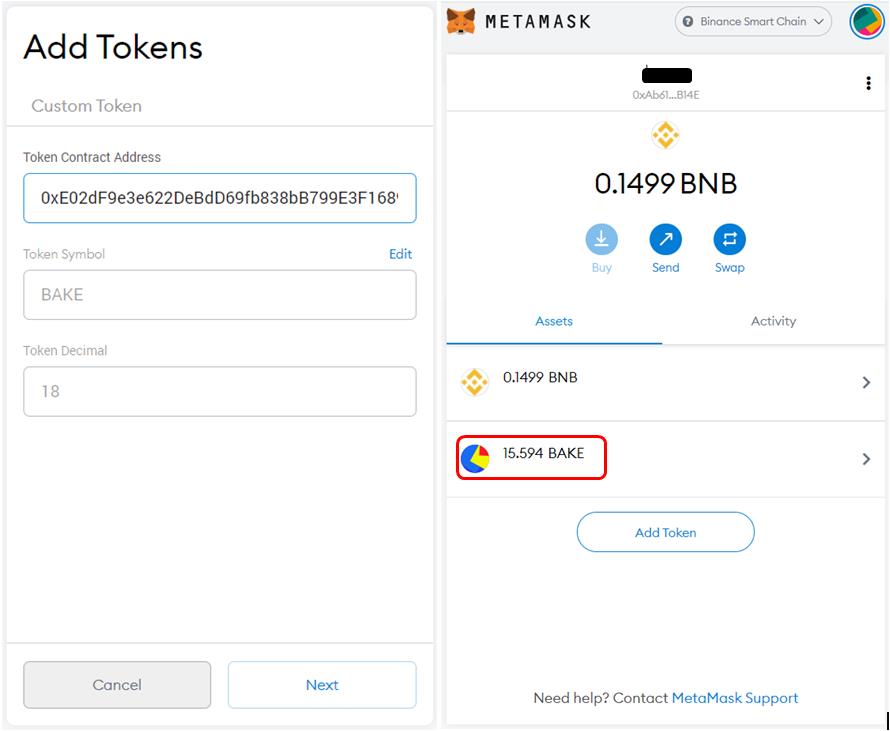Click the Swap icon
The height and width of the screenshot is (731, 890).
click(729, 239)
